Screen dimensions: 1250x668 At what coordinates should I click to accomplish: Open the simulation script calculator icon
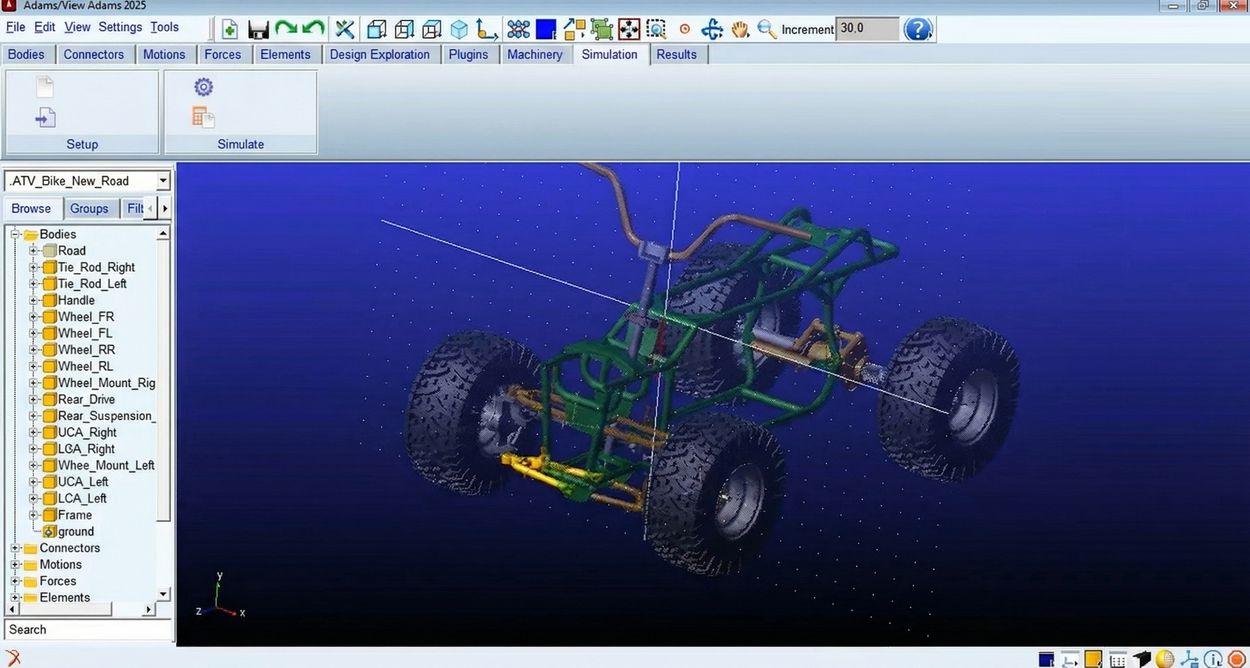[x=204, y=117]
